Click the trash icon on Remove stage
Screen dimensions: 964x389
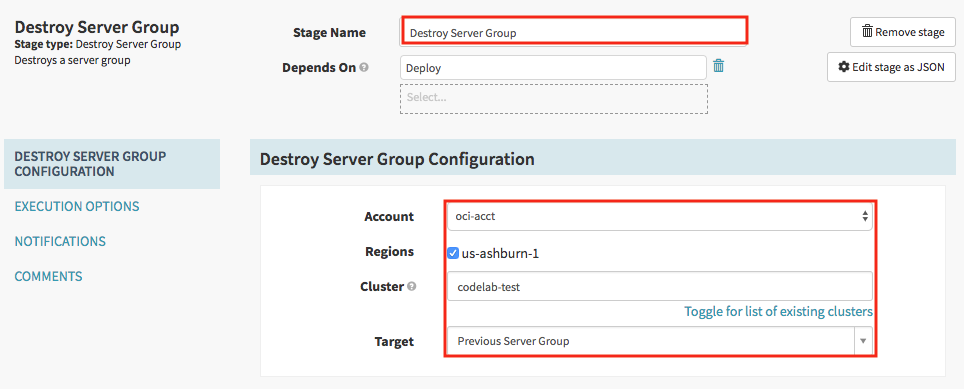[867, 32]
